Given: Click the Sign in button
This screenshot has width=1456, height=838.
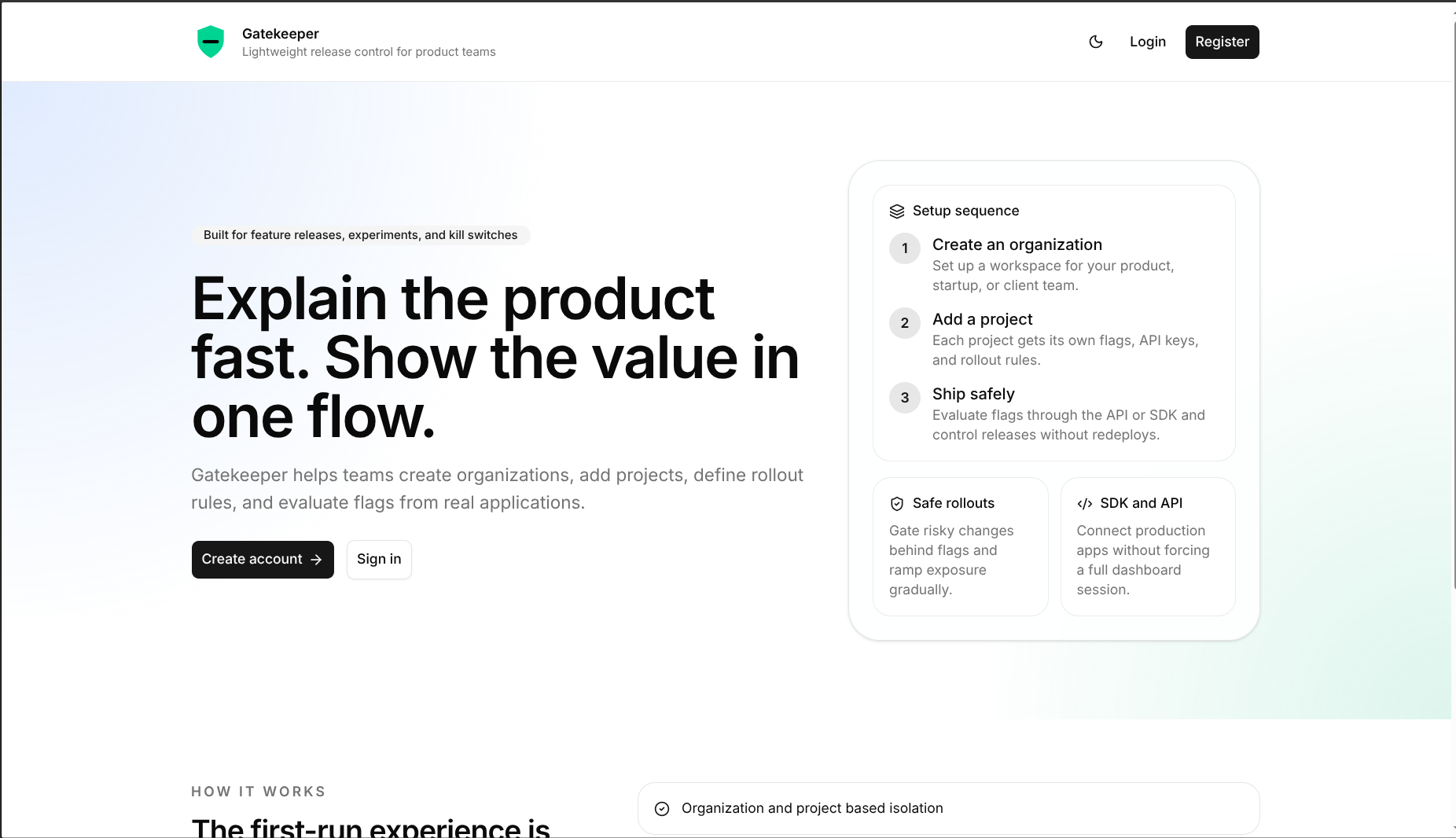Looking at the screenshot, I should 379,559.
